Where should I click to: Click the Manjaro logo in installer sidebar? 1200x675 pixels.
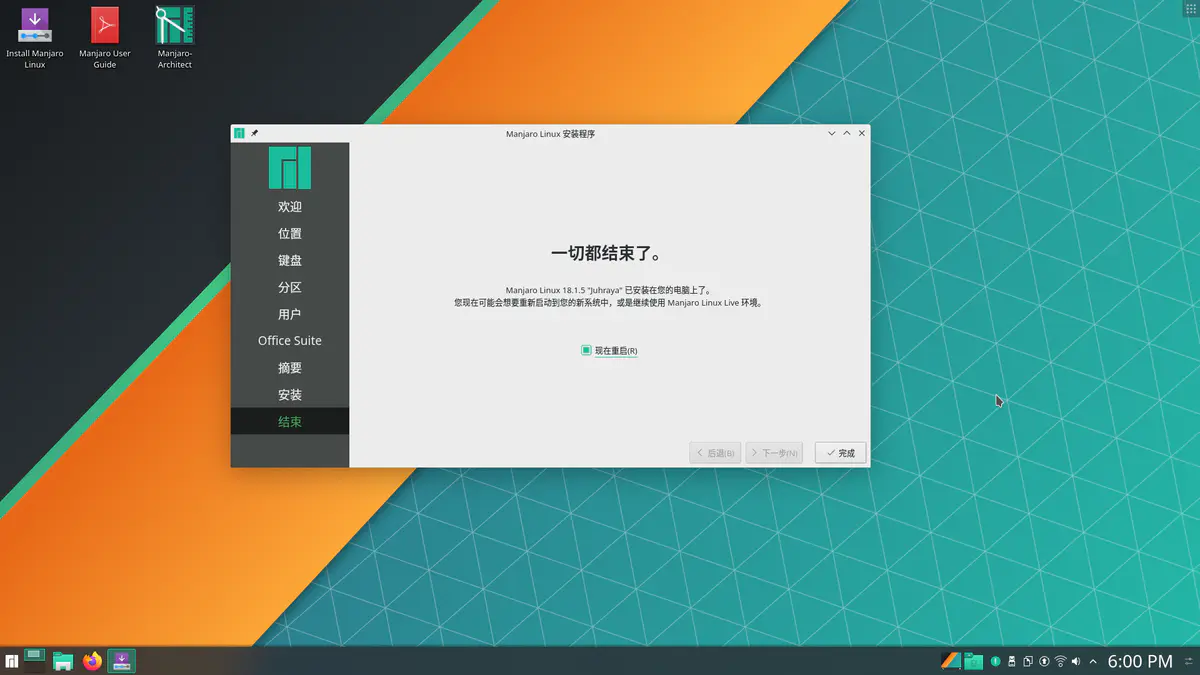290,168
